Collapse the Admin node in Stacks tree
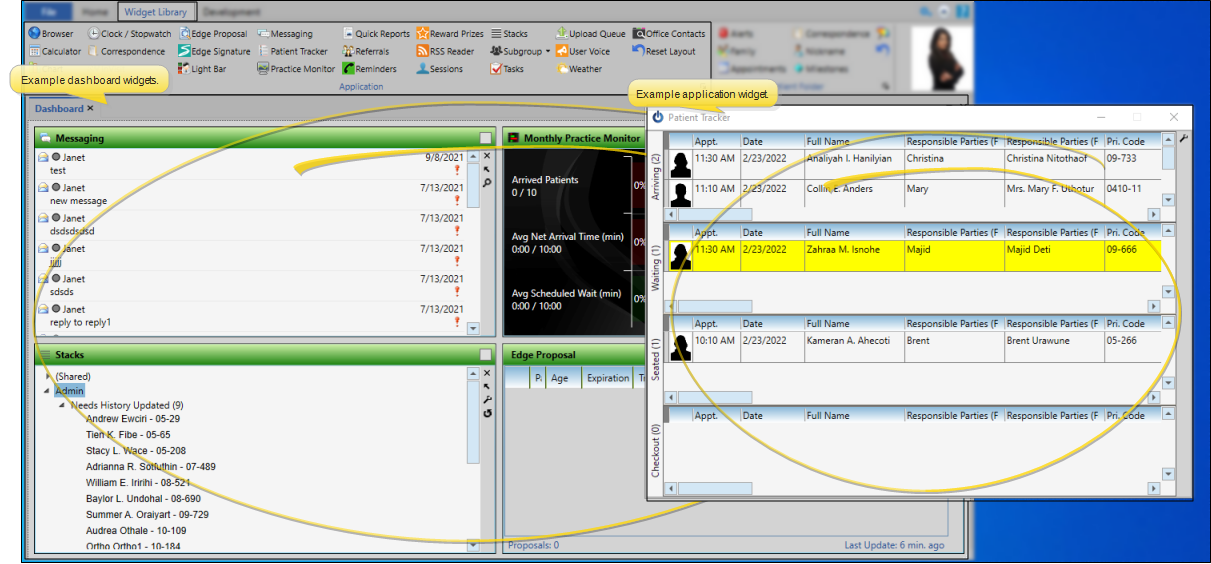 click(x=46, y=391)
